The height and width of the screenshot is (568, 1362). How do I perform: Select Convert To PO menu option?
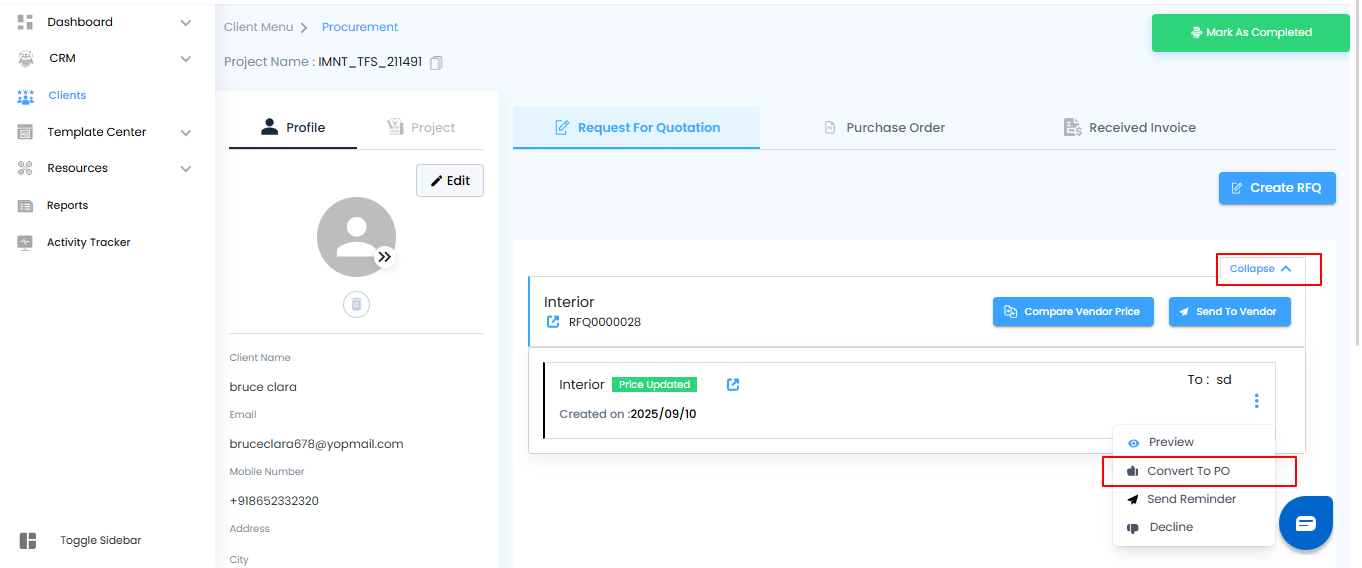pyautogui.click(x=1188, y=471)
